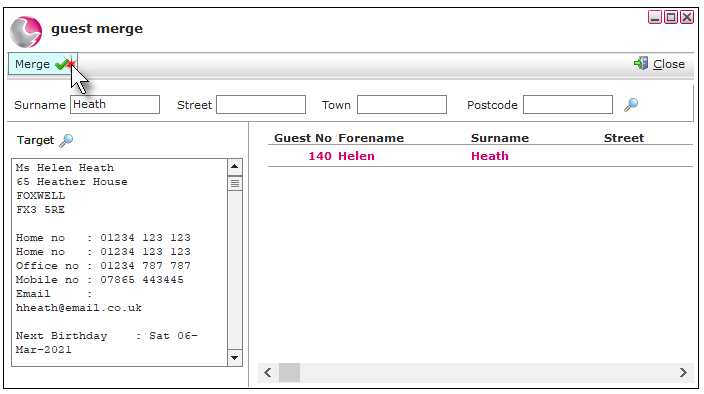This screenshot has width=704, height=394.
Task: Click the search magnifier next to Postcode
Action: (631, 105)
